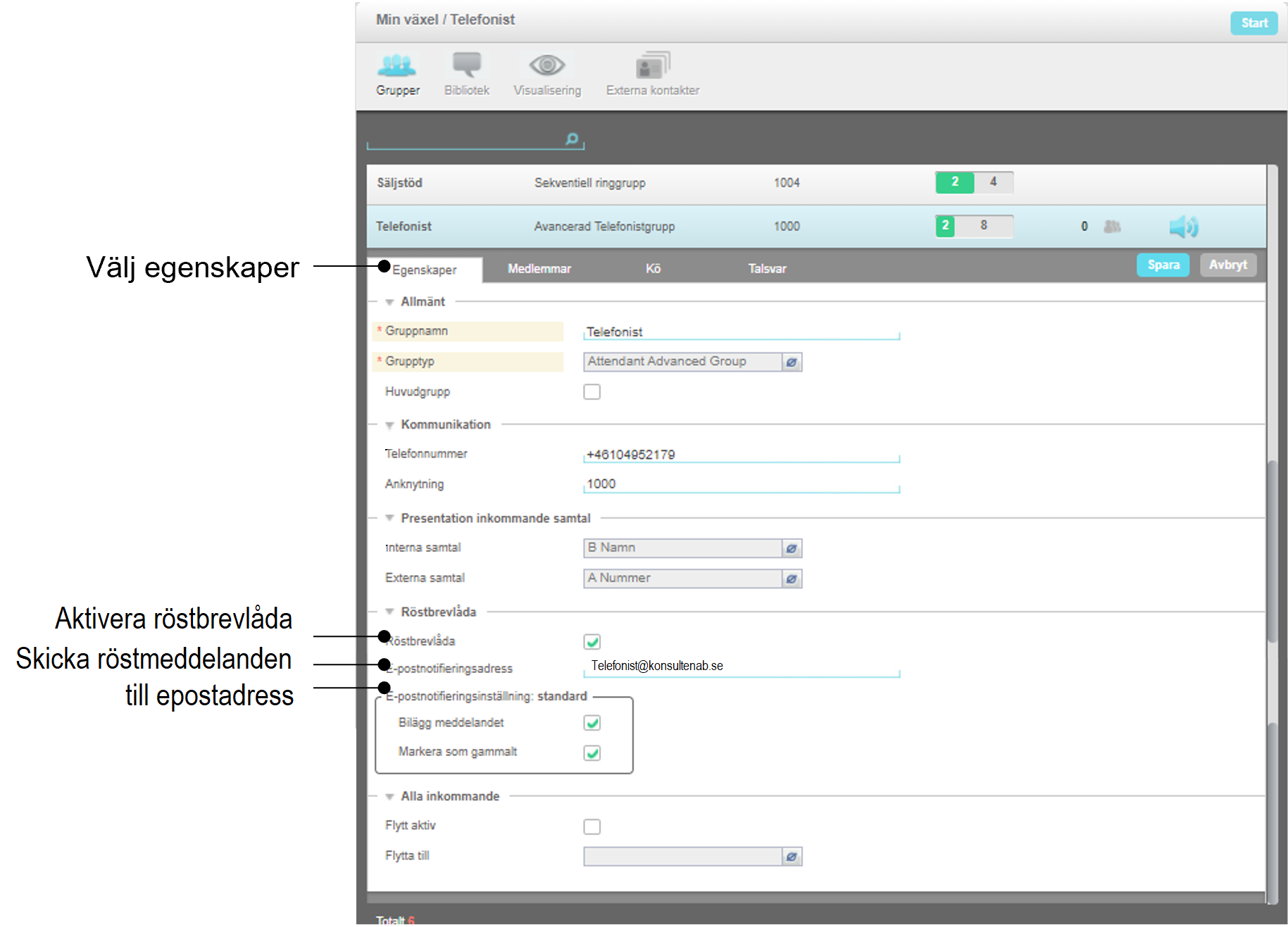This screenshot has height=927, width=1288.
Task: Open Externa samtal A Nummer dropdown
Action: click(x=692, y=579)
